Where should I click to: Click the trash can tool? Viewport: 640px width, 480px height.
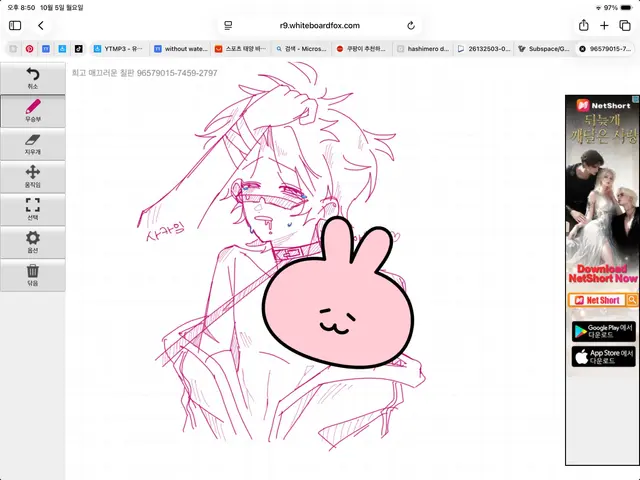[x=33, y=275]
